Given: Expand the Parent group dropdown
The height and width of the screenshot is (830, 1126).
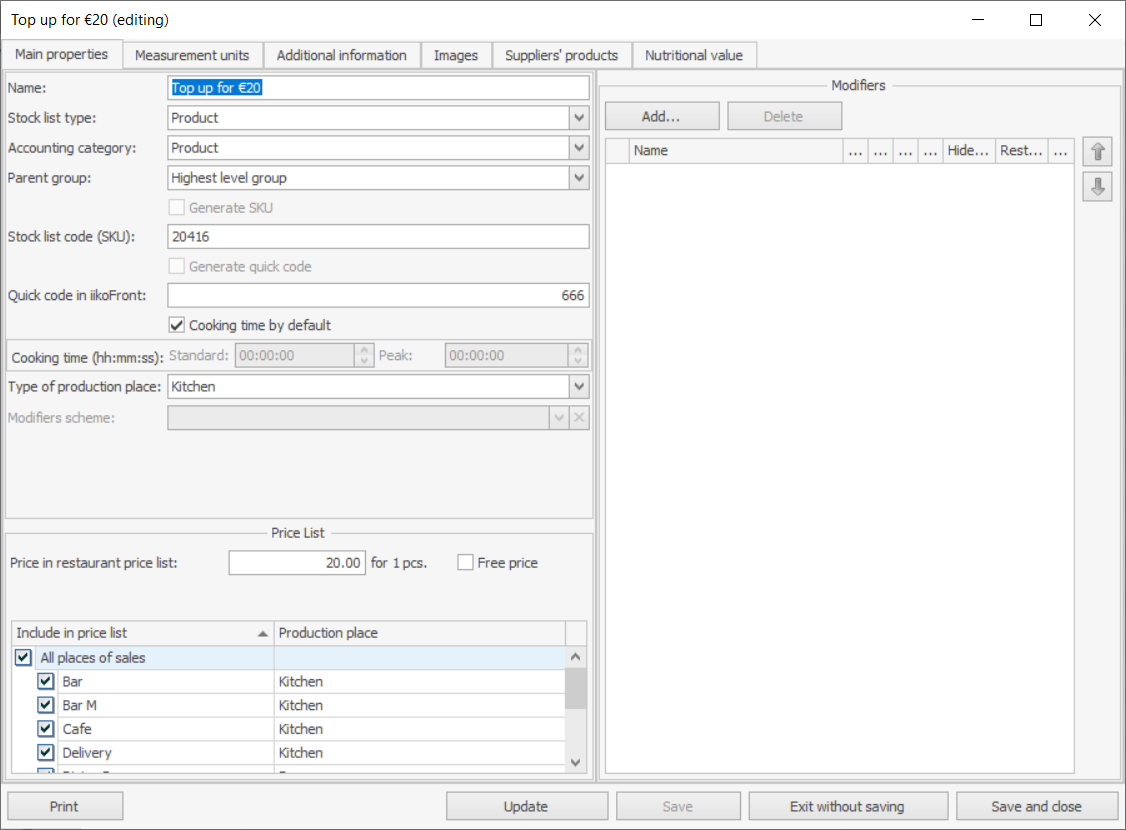Looking at the screenshot, I should pos(579,178).
